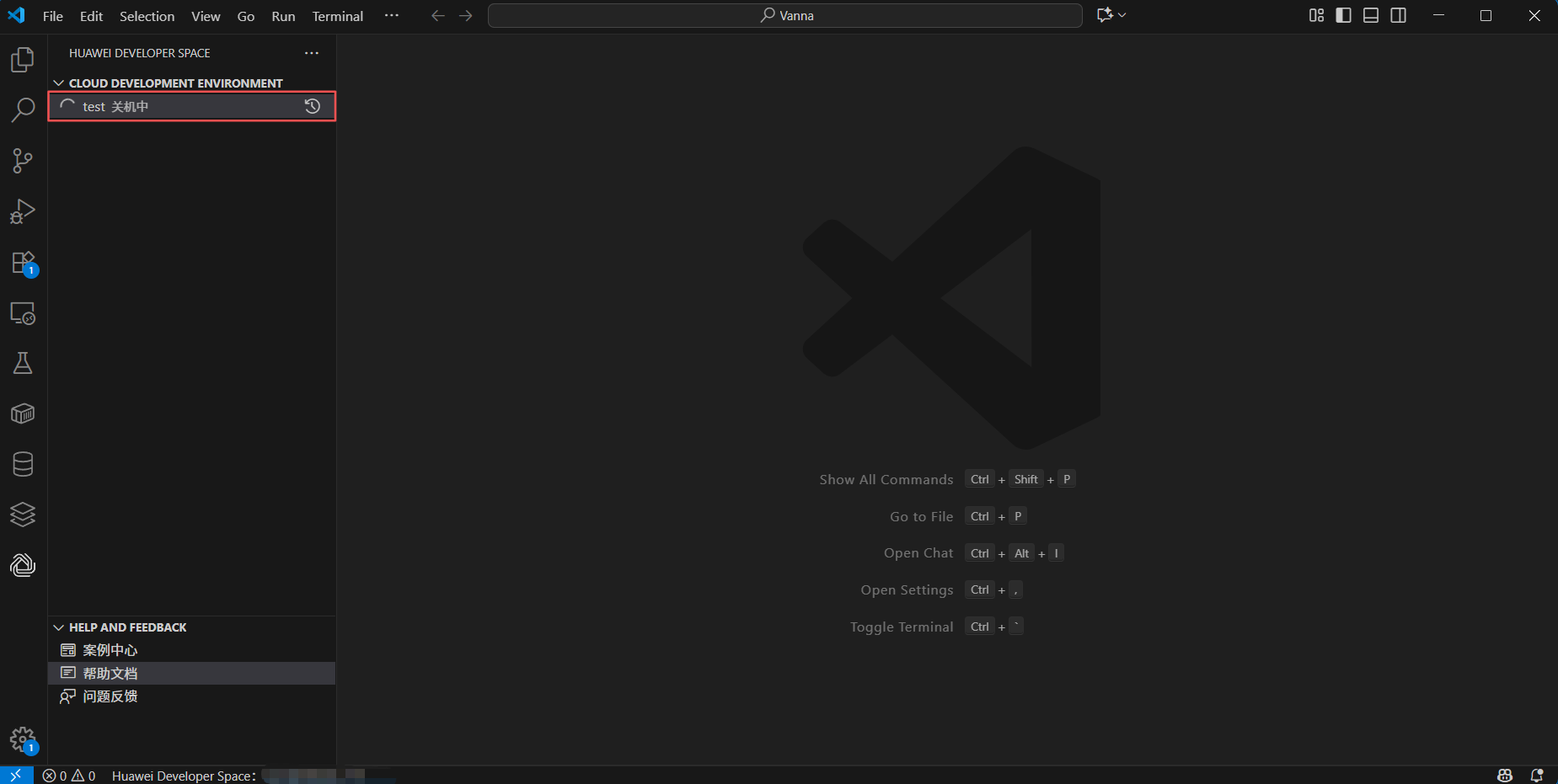This screenshot has width=1558, height=784.
Task: Toggle the bottom Panel visibility
Action: [1371, 16]
